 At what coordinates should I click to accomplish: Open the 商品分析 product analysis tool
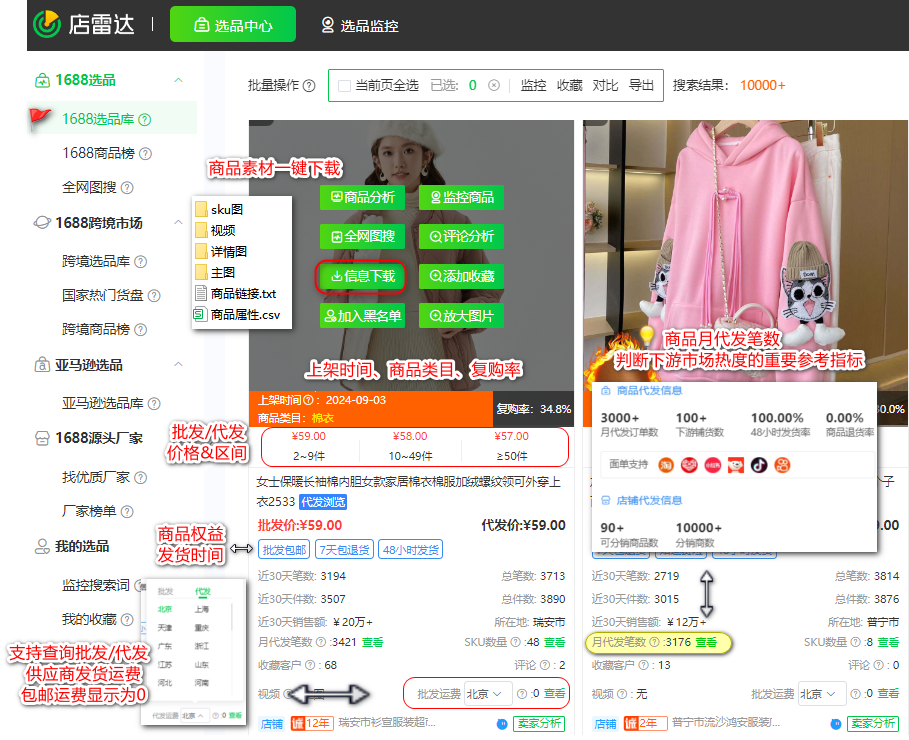pos(363,198)
